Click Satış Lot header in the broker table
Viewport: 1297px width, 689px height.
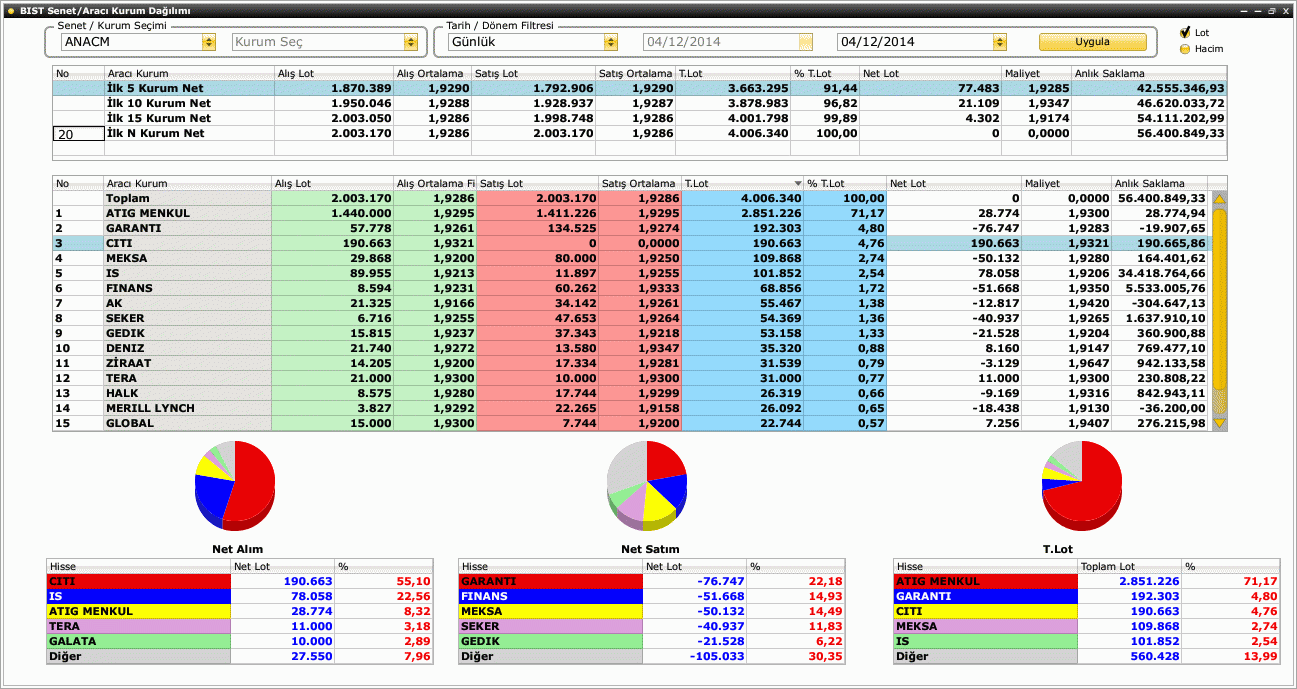(538, 184)
